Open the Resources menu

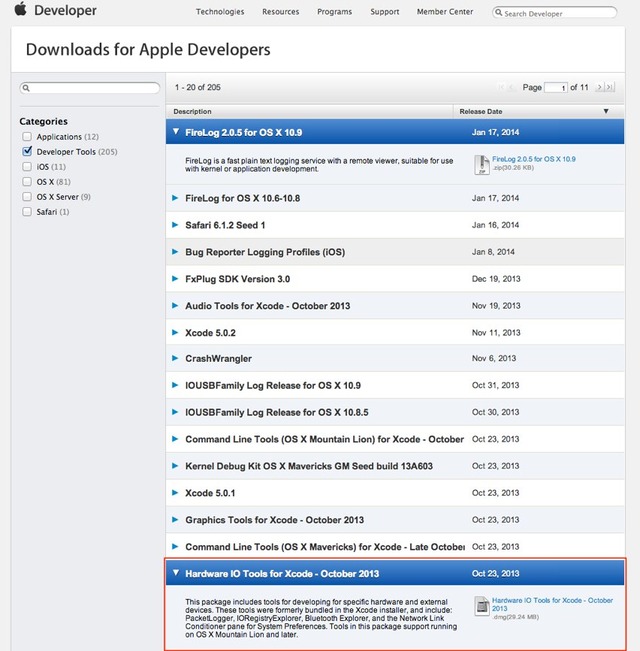[281, 12]
